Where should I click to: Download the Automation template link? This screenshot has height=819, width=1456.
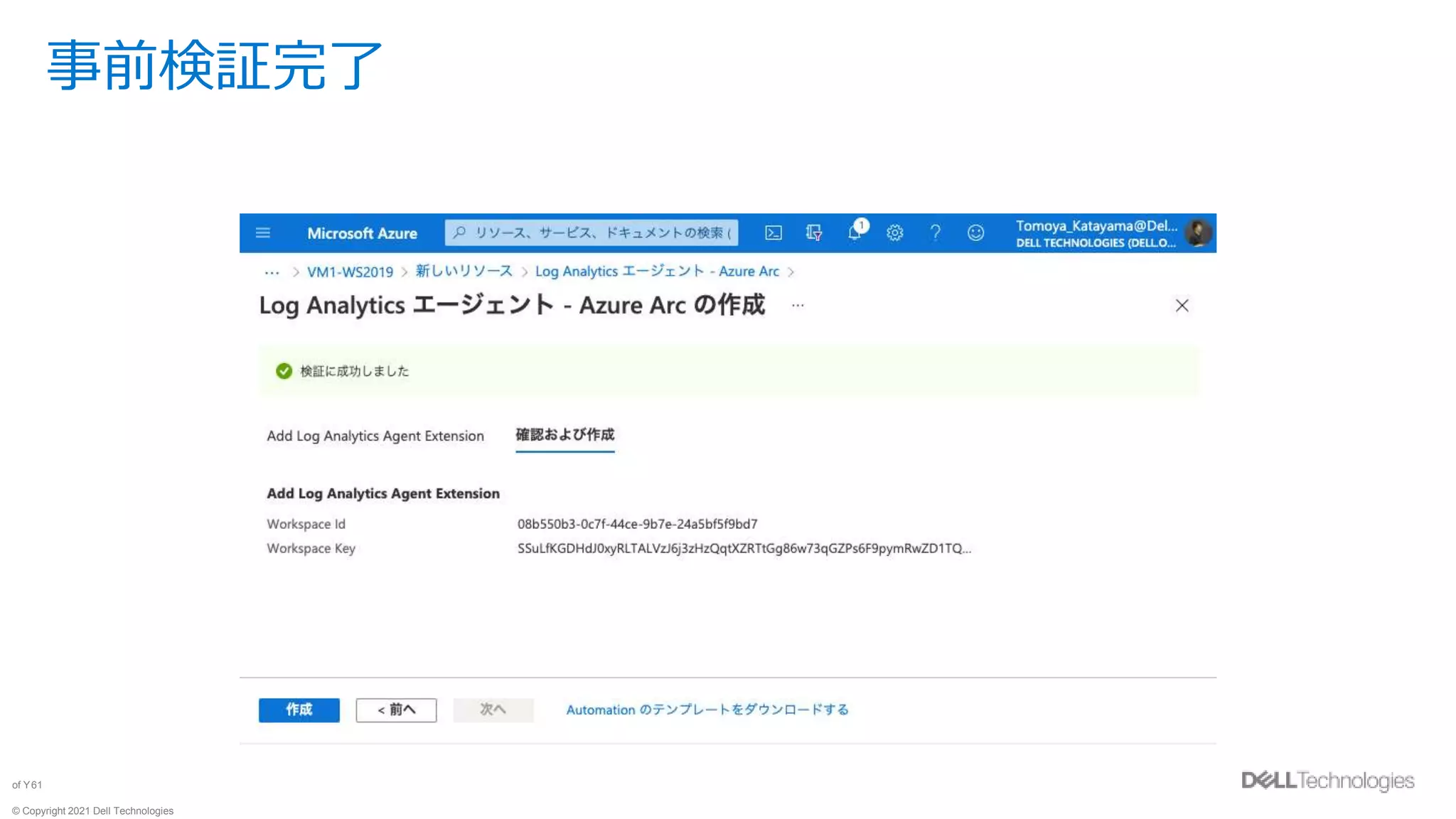coord(707,710)
